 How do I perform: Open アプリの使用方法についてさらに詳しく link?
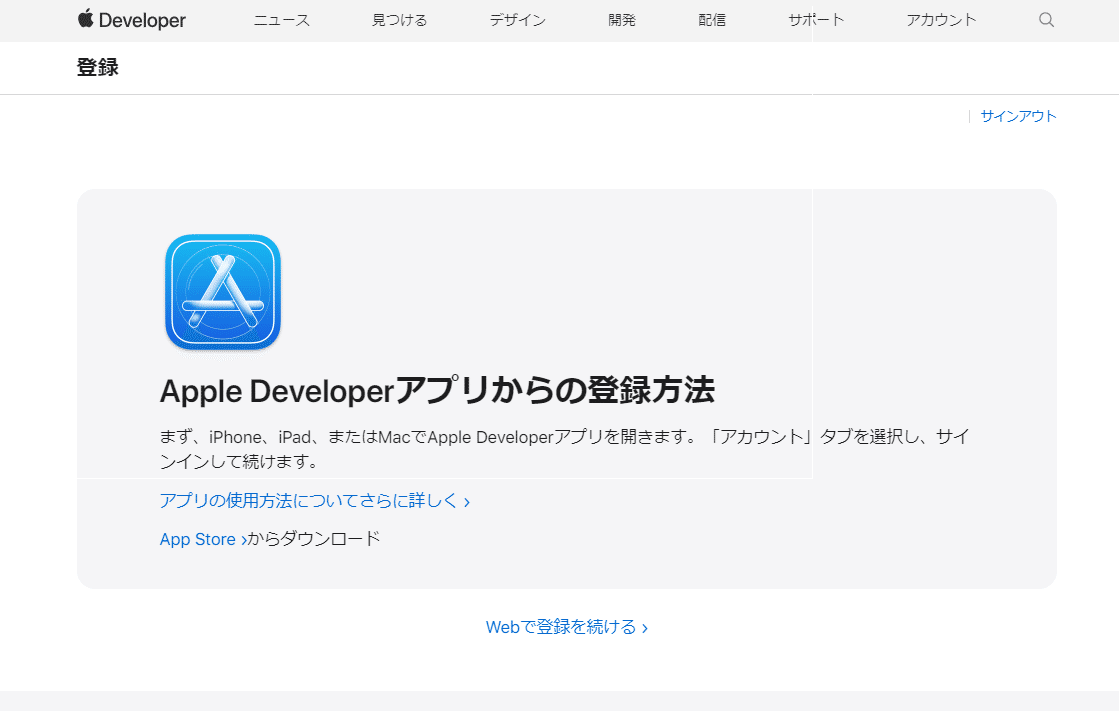[x=315, y=501]
